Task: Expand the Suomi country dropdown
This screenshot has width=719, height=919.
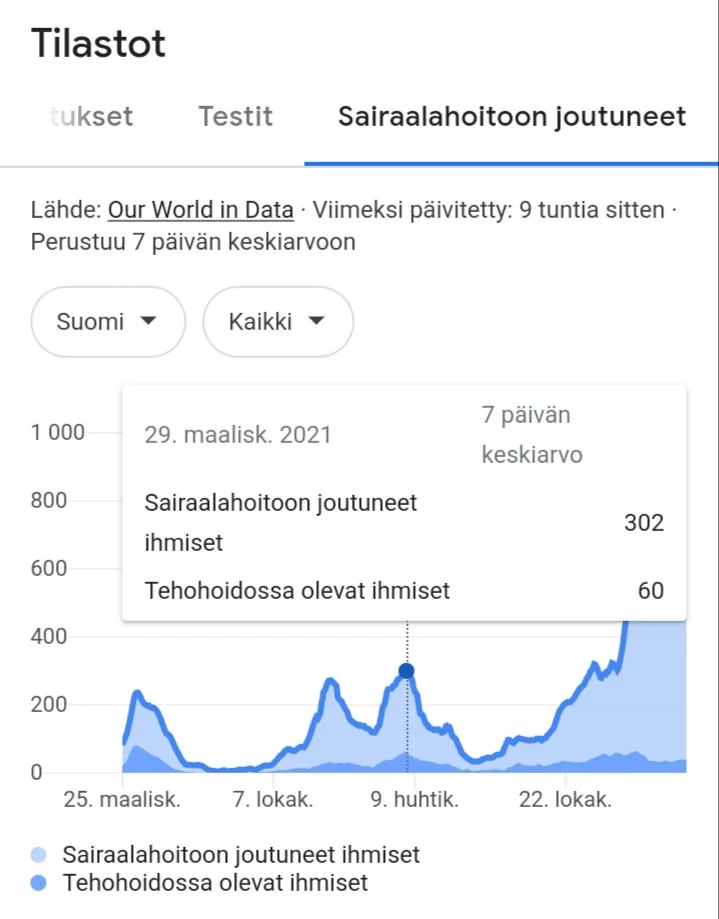Action: click(108, 322)
